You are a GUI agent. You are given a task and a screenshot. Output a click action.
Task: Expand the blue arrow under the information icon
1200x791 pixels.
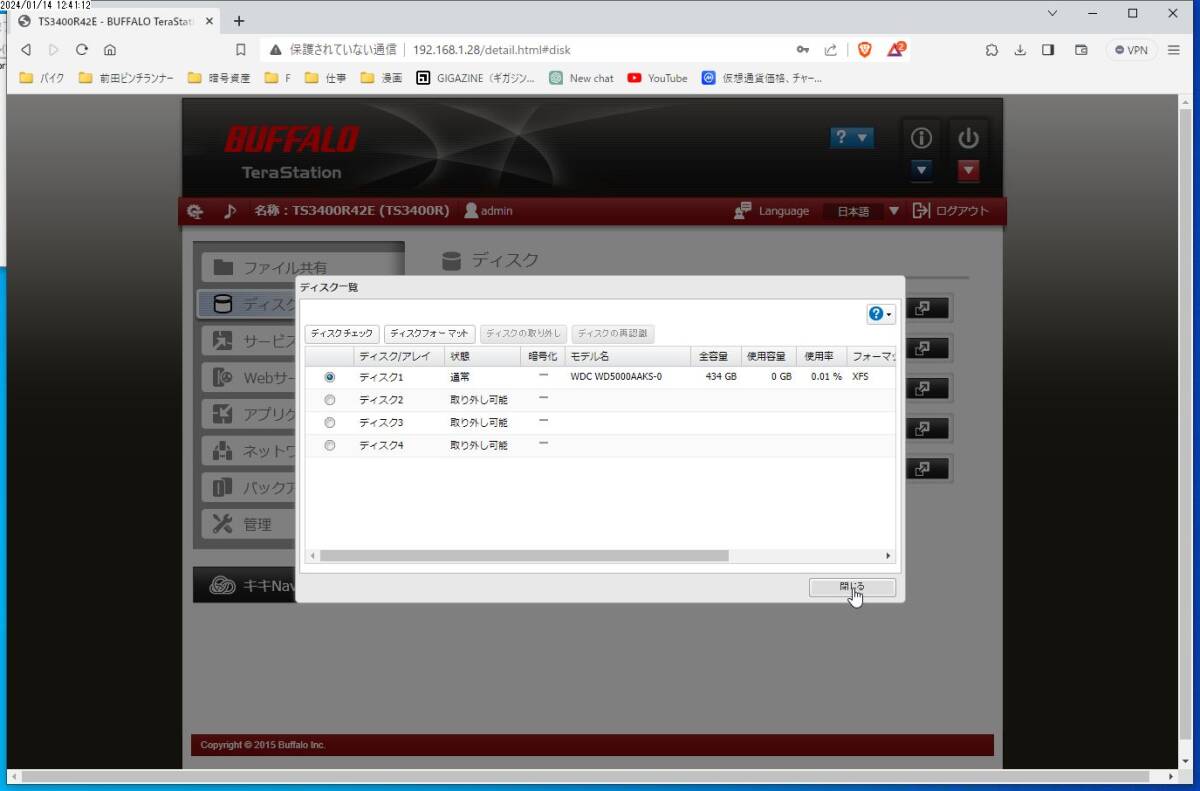923,172
